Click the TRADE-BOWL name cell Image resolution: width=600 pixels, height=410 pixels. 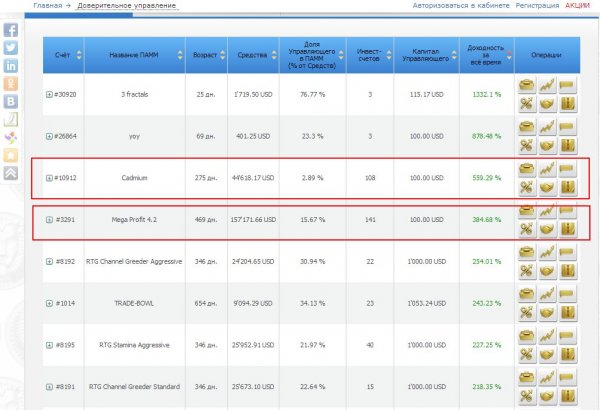(134, 303)
